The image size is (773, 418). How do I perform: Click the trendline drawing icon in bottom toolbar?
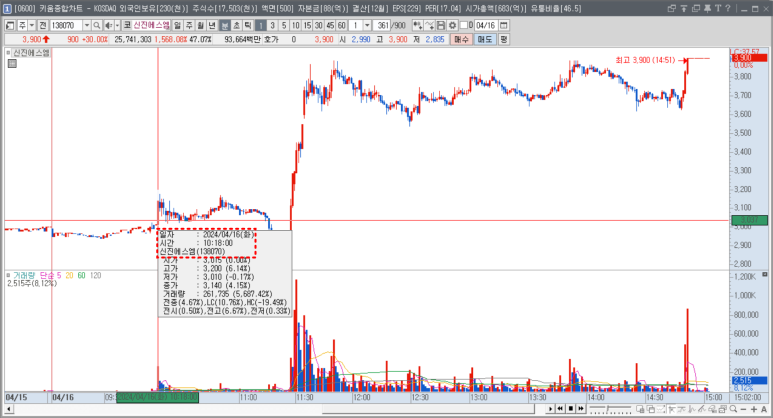coord(702,409)
